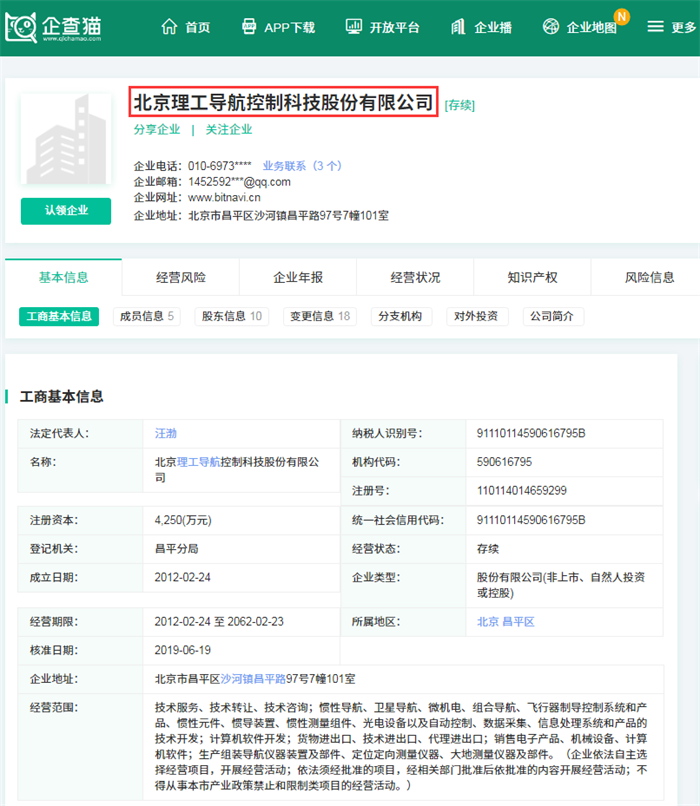Click the APP下载 printer-style icon
Image resolution: width=700 pixels, height=806 pixels.
tap(249, 26)
